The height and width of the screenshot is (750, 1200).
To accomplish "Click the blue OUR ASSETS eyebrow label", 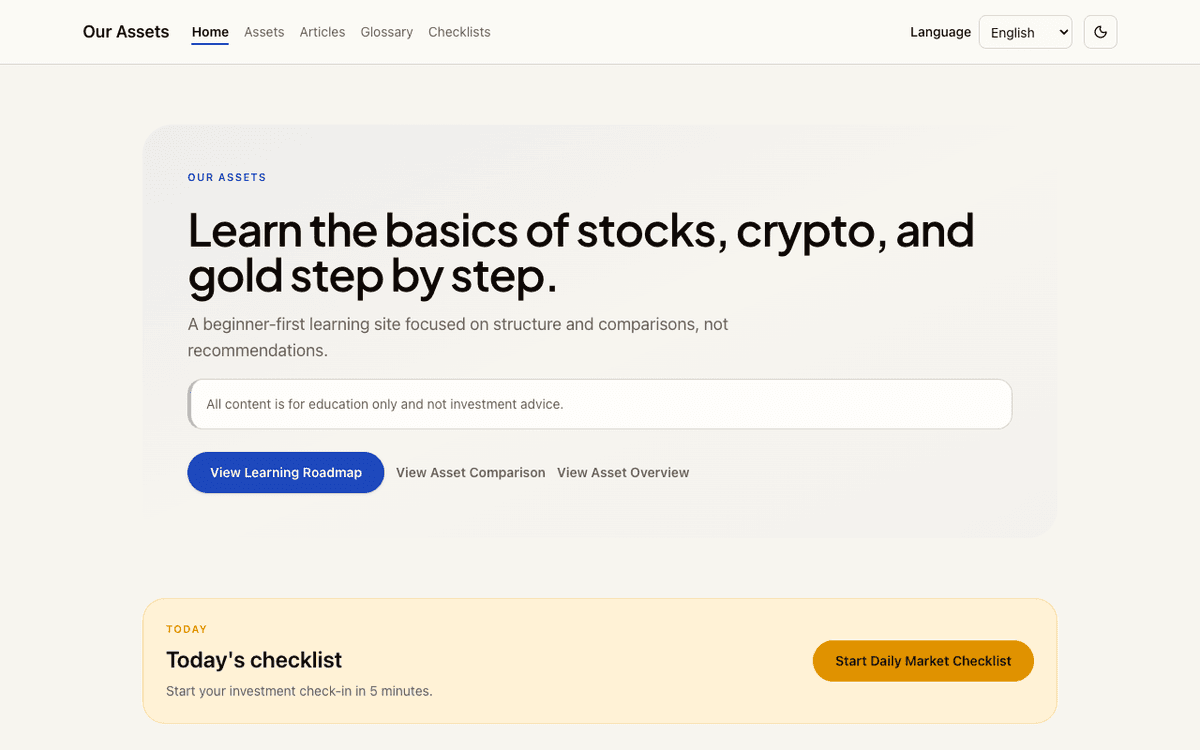I will click(x=227, y=178).
